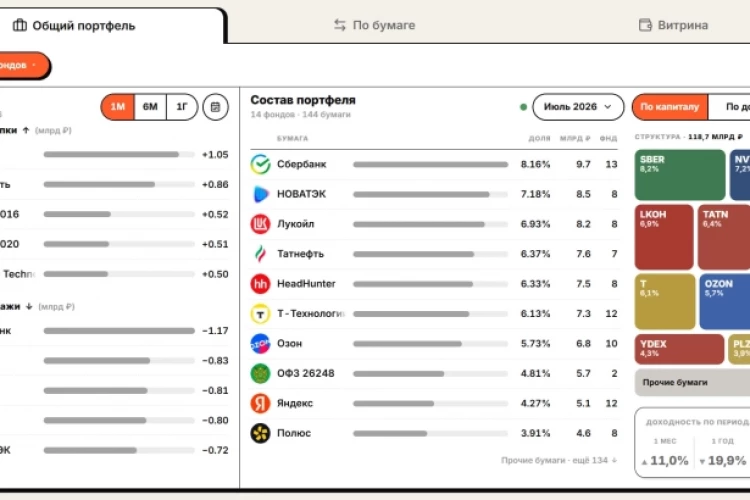The width and height of the screenshot is (750, 500).
Task: Click the HeadHunter logo icon
Action: [260, 284]
